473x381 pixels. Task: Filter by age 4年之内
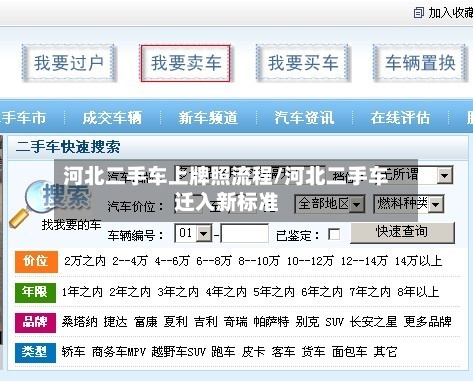coord(226,292)
